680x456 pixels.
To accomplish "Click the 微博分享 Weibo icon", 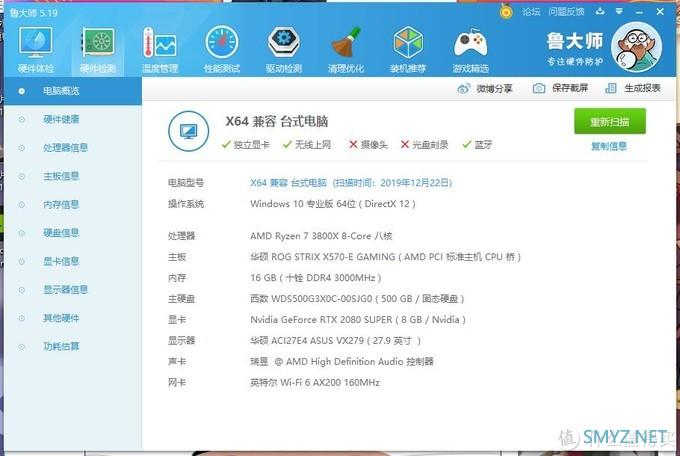I will tap(464, 89).
